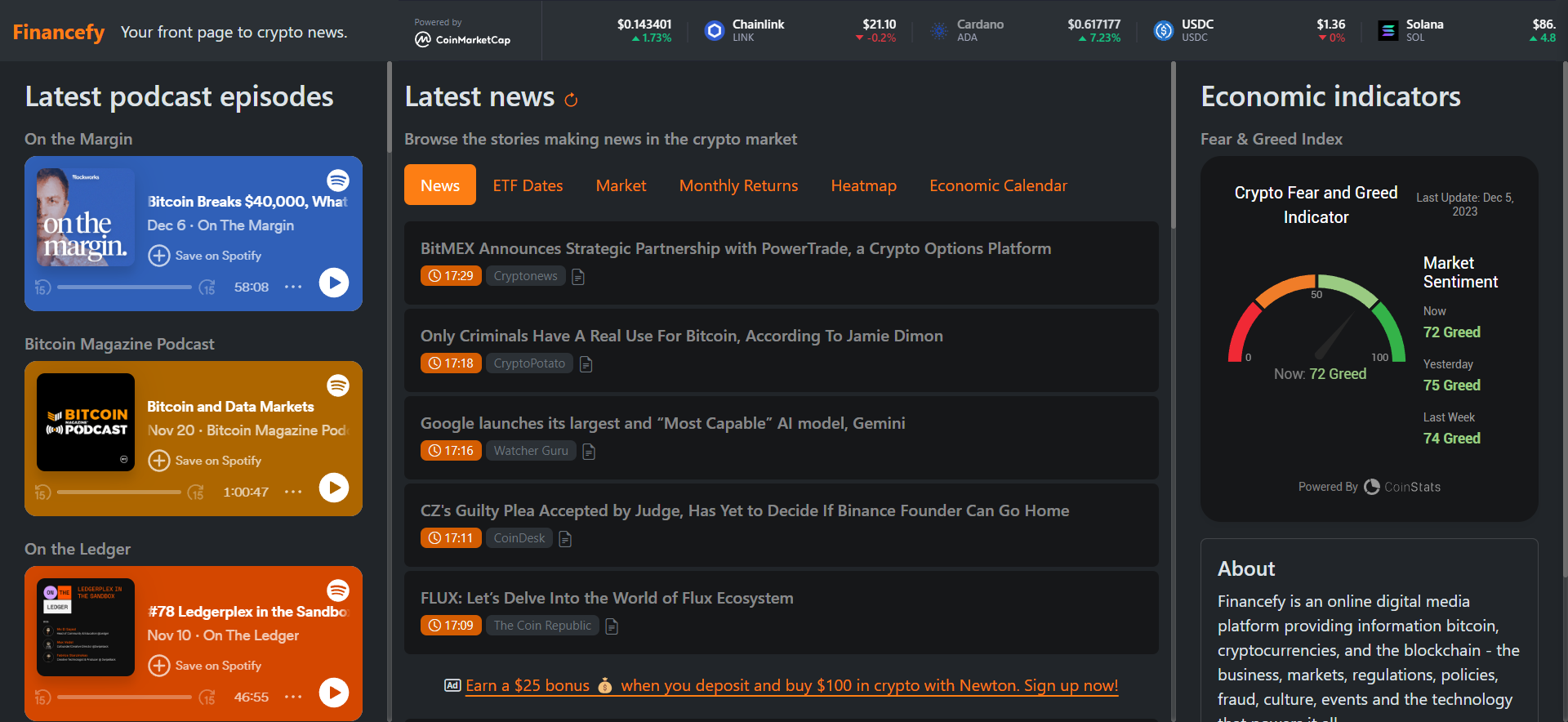
Task: Open more options on On the Margin player
Action: tap(293, 287)
